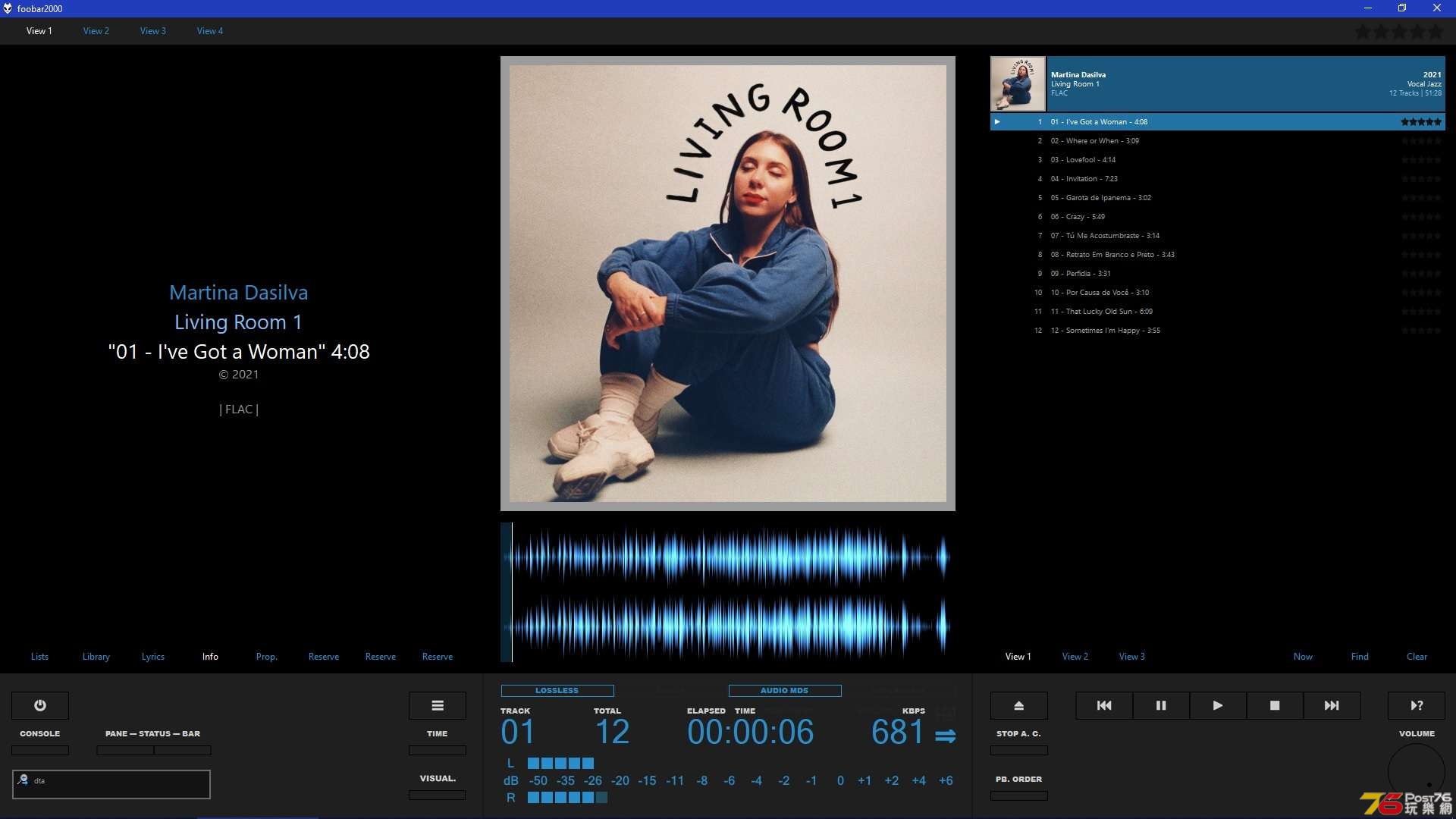The width and height of the screenshot is (1456, 819).
Task: Click the Find link under the playlist
Action: 1360,657
